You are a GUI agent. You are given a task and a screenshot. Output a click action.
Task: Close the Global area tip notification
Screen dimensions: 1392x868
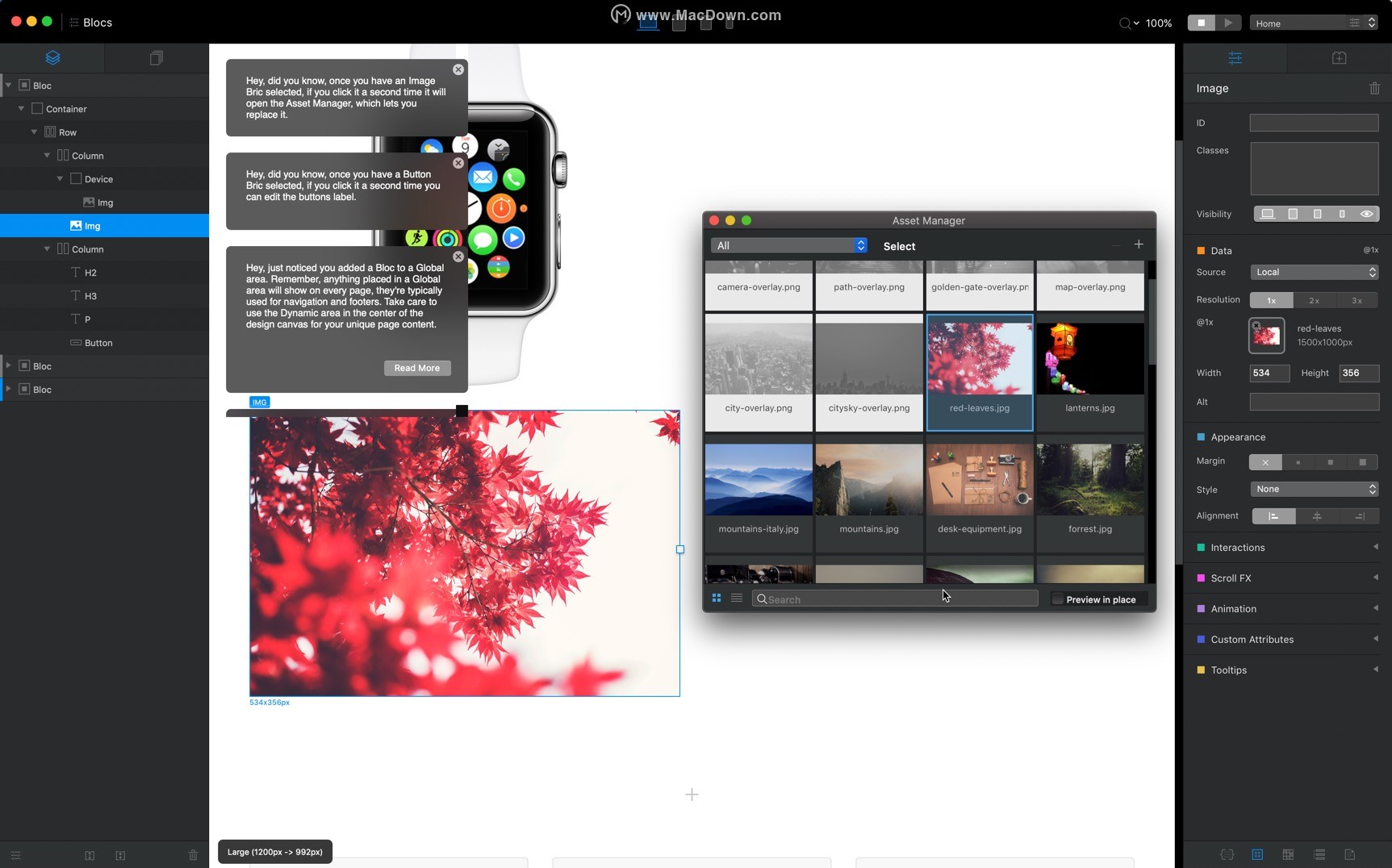click(458, 257)
